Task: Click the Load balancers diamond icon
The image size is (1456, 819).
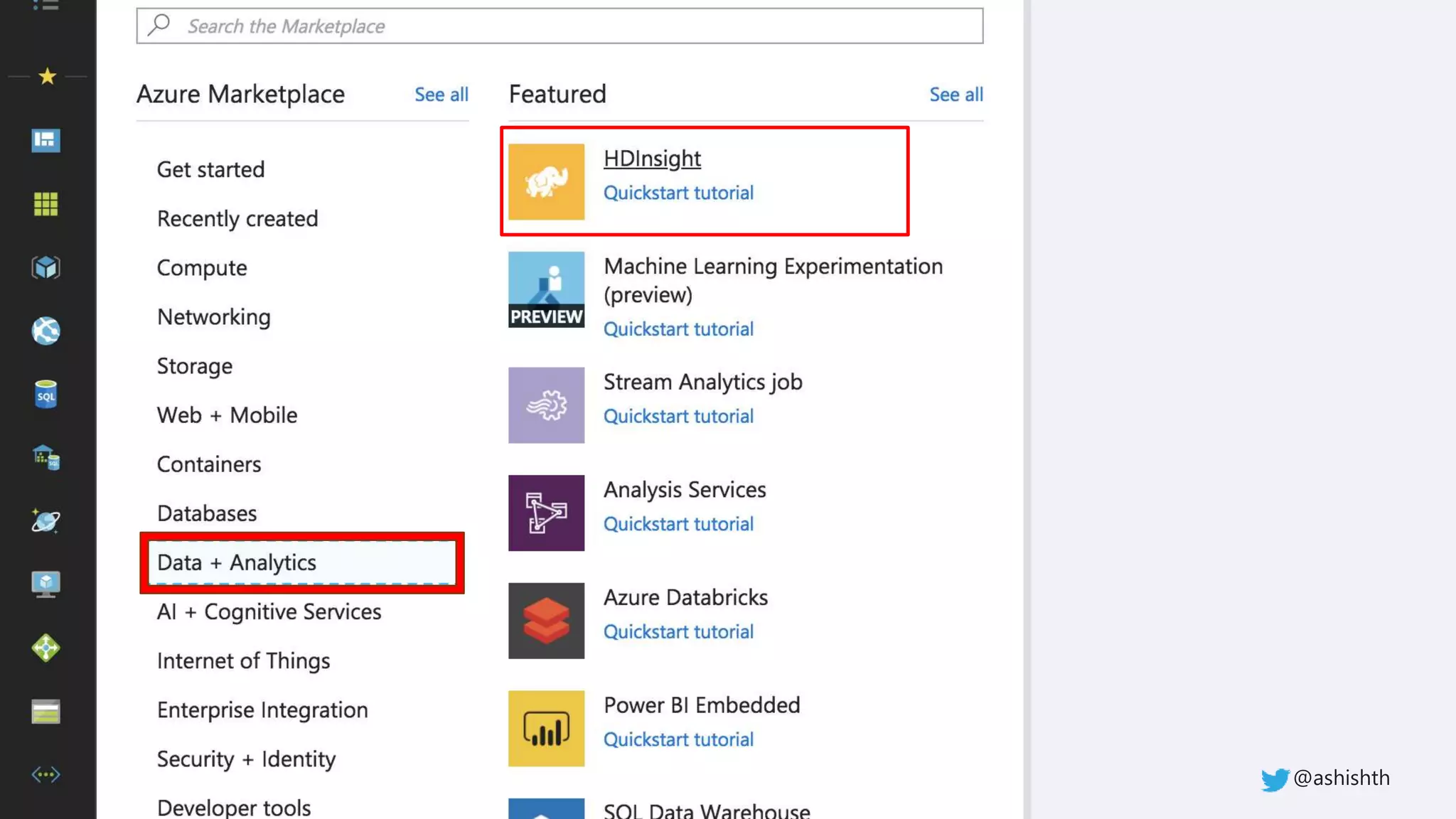Action: [x=46, y=648]
